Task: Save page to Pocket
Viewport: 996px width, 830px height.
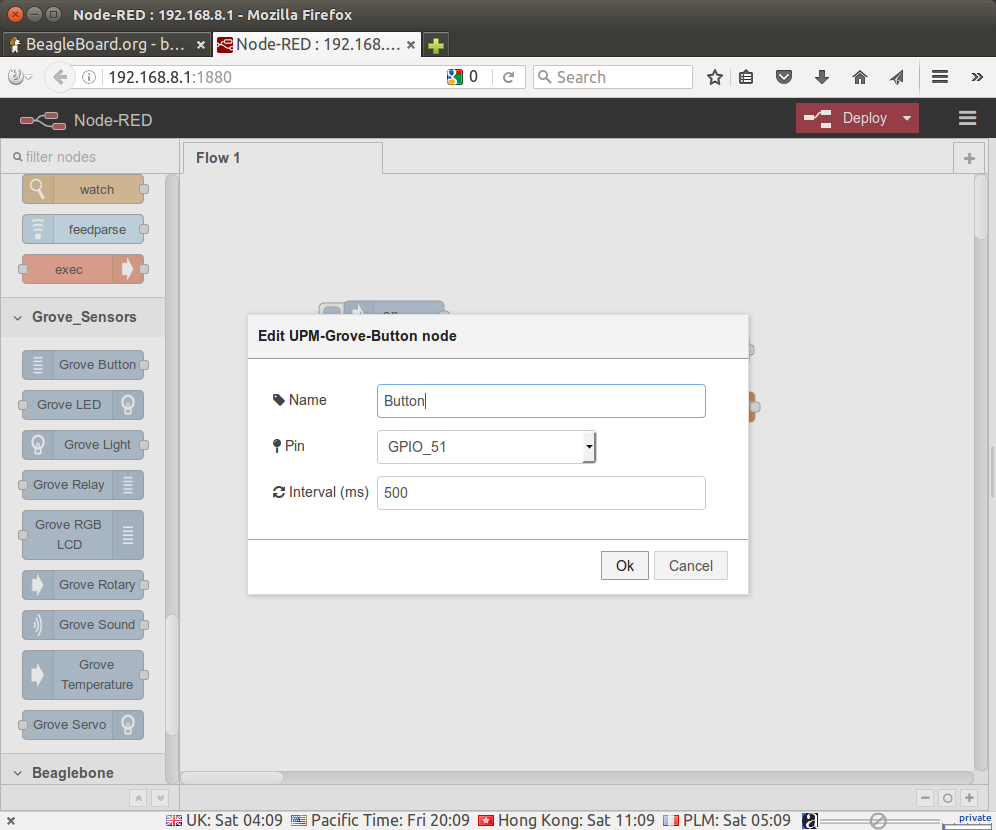Action: point(784,77)
